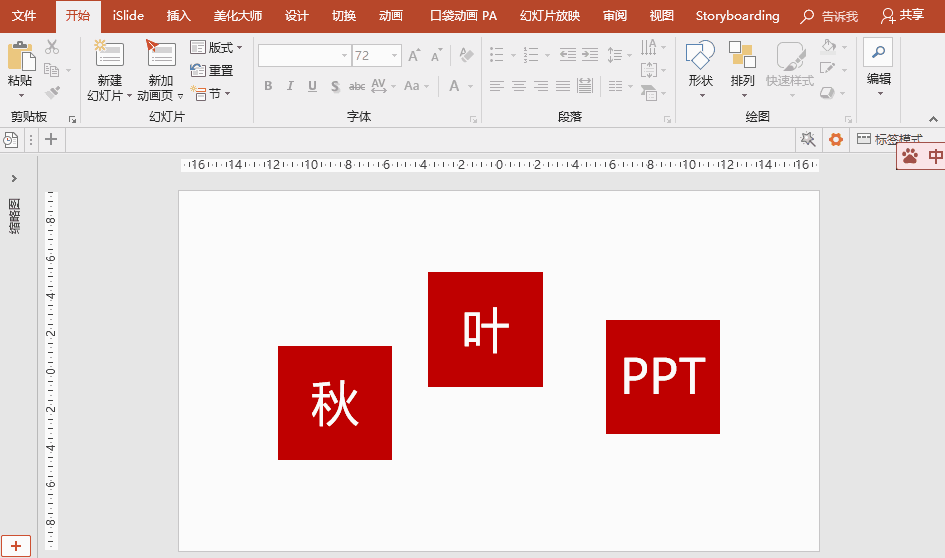Decrease font size with smaller A icon

coord(436,55)
